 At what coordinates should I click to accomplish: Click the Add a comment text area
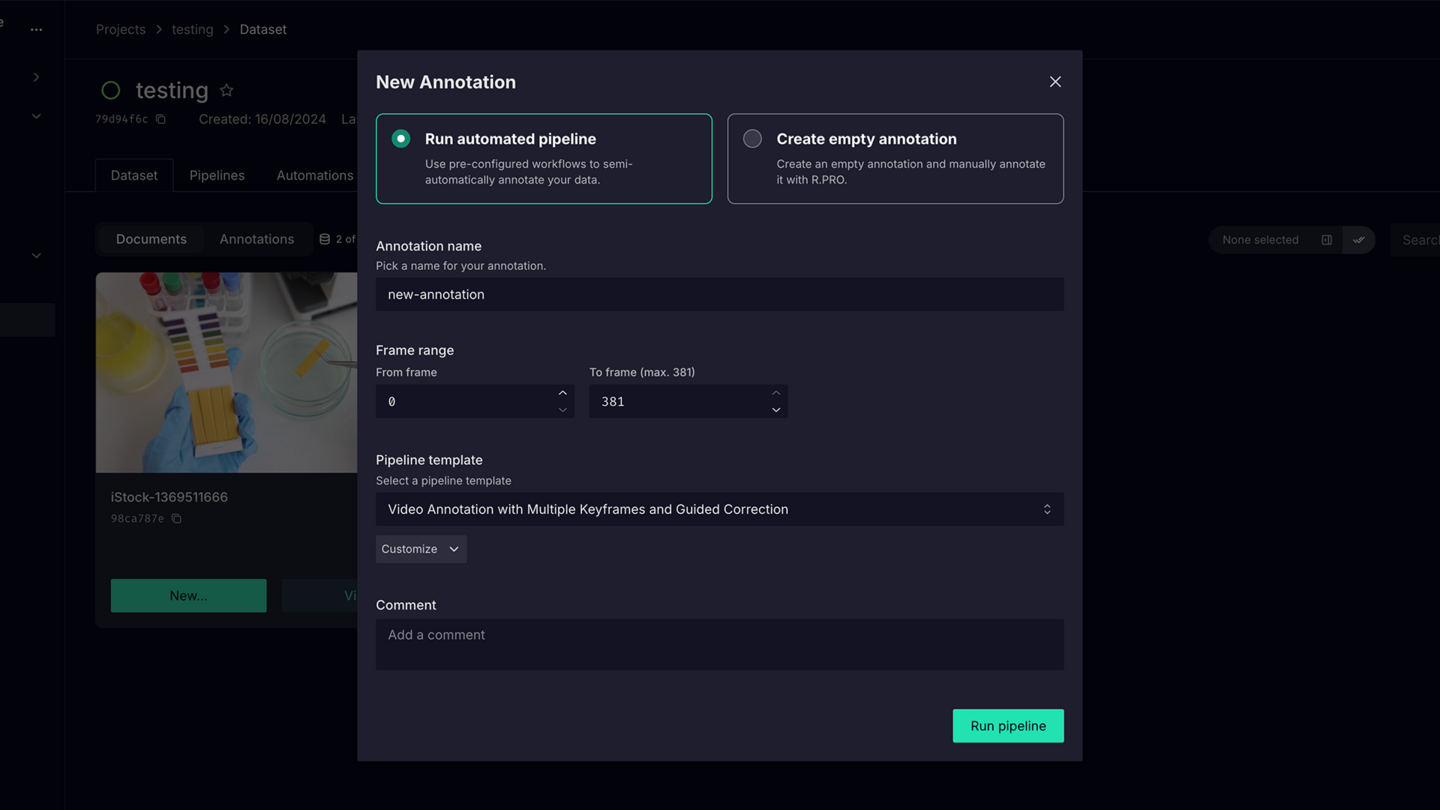719,644
